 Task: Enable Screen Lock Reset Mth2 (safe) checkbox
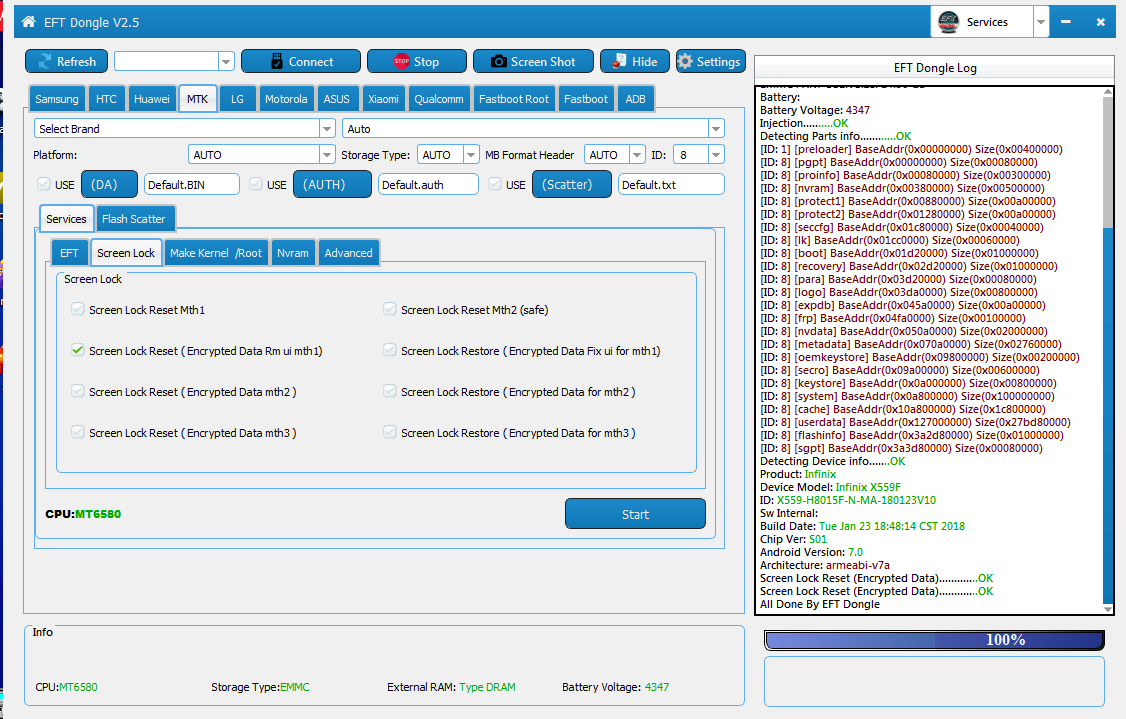[390, 310]
